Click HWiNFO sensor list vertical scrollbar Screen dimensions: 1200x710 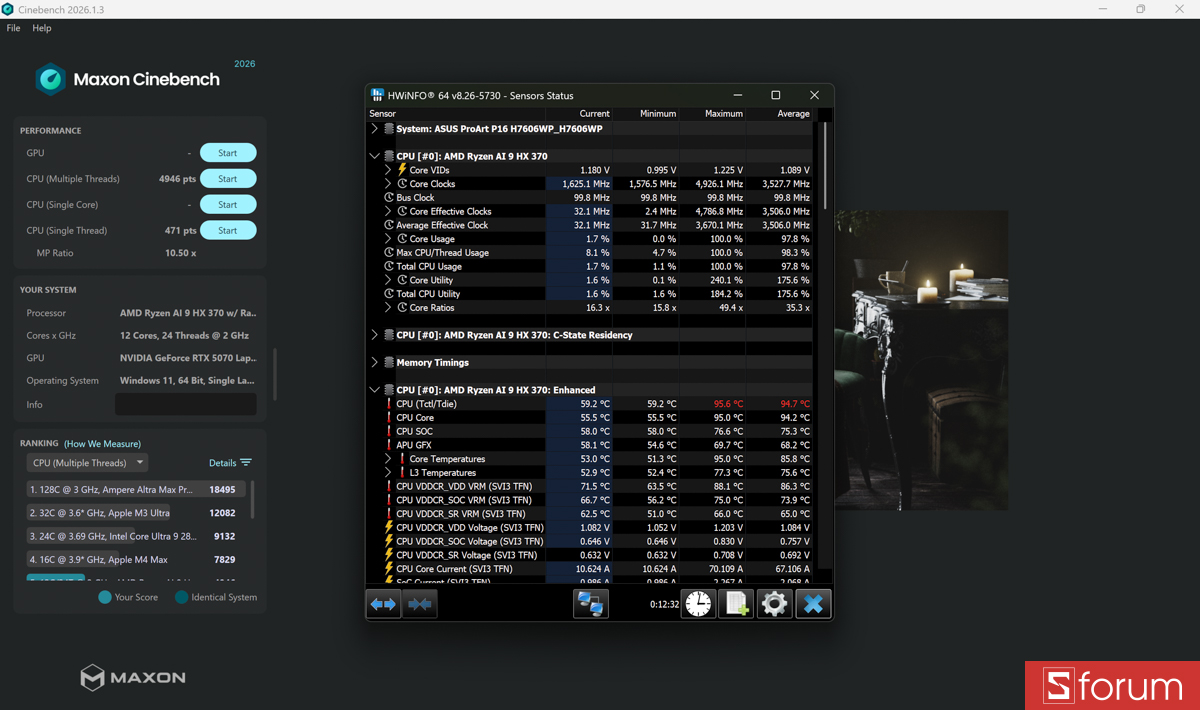coord(825,165)
